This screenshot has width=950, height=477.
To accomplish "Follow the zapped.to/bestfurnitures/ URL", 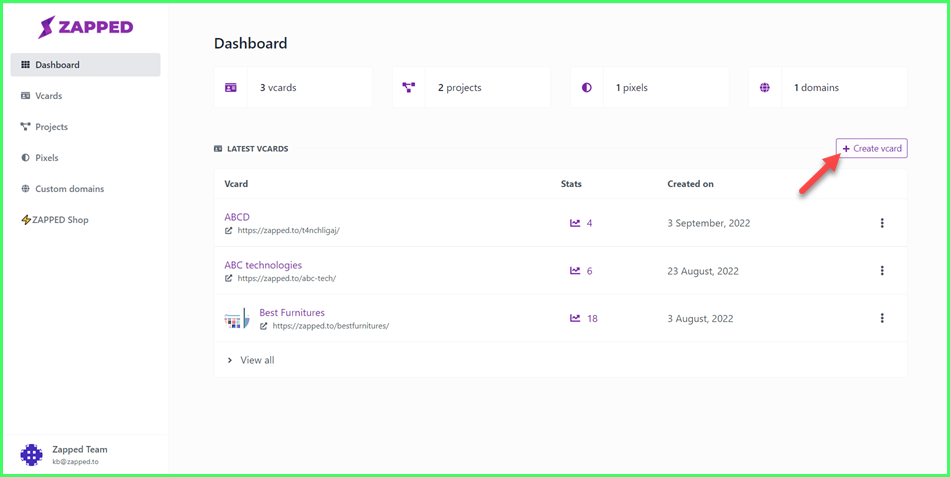I will click(331, 325).
